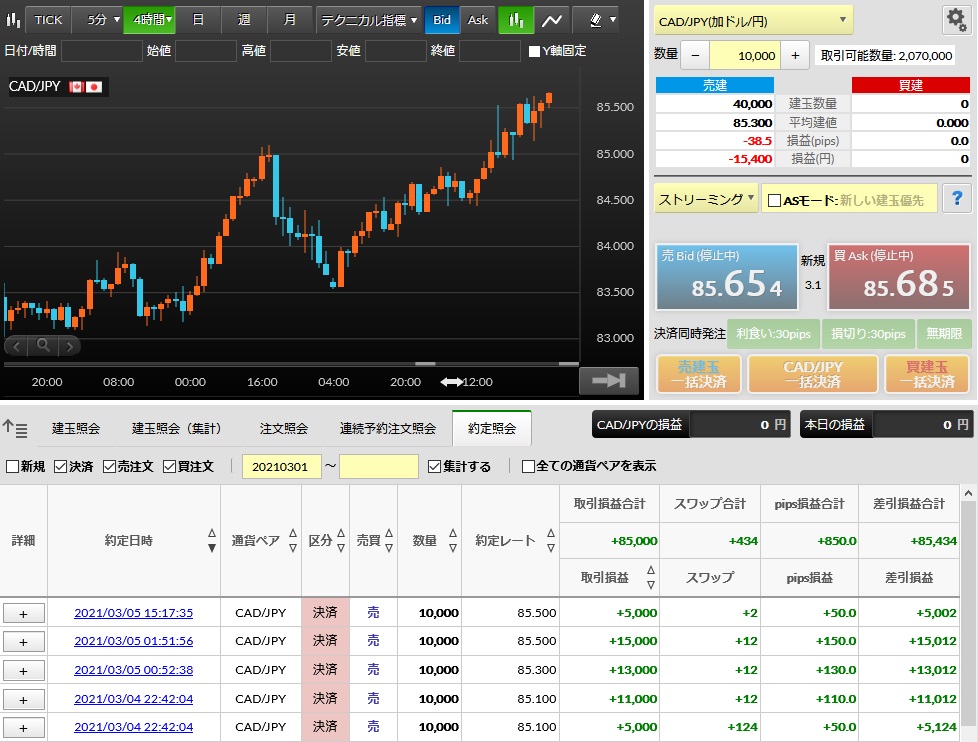Click the start date field 20210301
Viewport: 978px width, 742px height.
point(281,466)
